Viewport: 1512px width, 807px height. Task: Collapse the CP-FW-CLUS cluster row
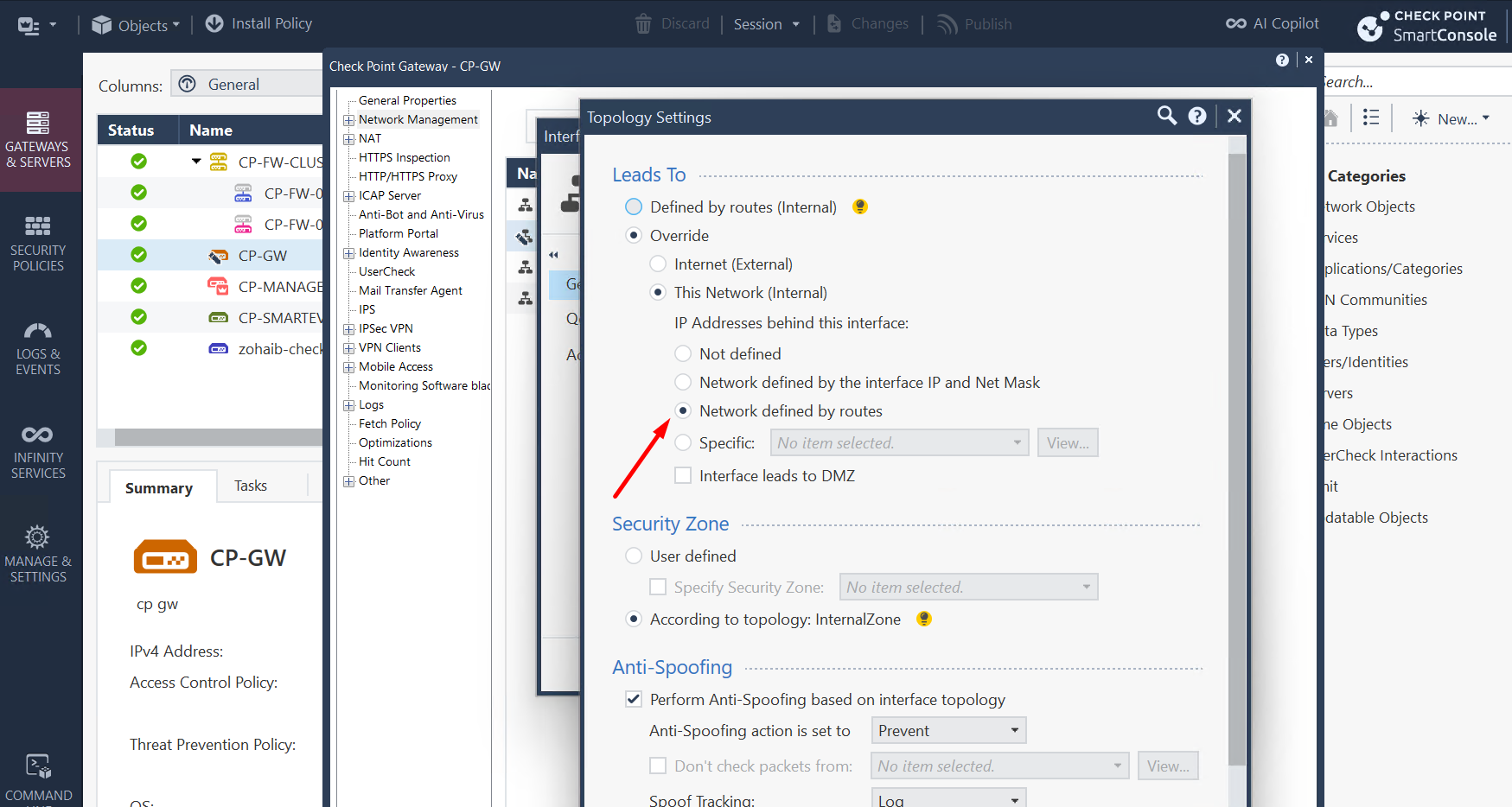(x=196, y=162)
